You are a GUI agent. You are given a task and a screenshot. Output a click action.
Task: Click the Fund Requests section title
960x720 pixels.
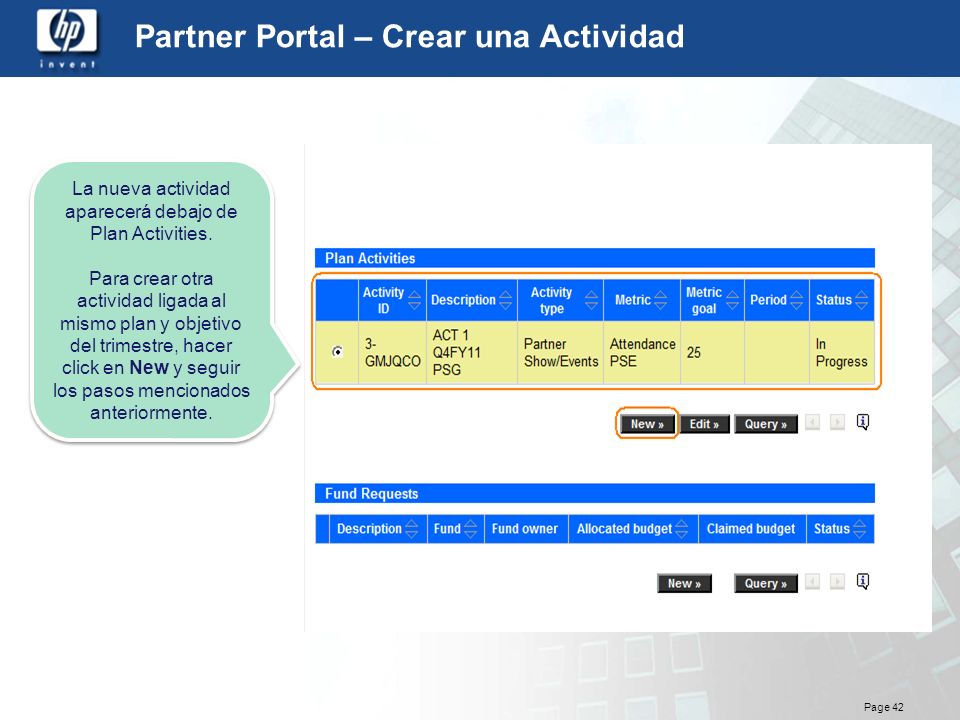[372, 493]
